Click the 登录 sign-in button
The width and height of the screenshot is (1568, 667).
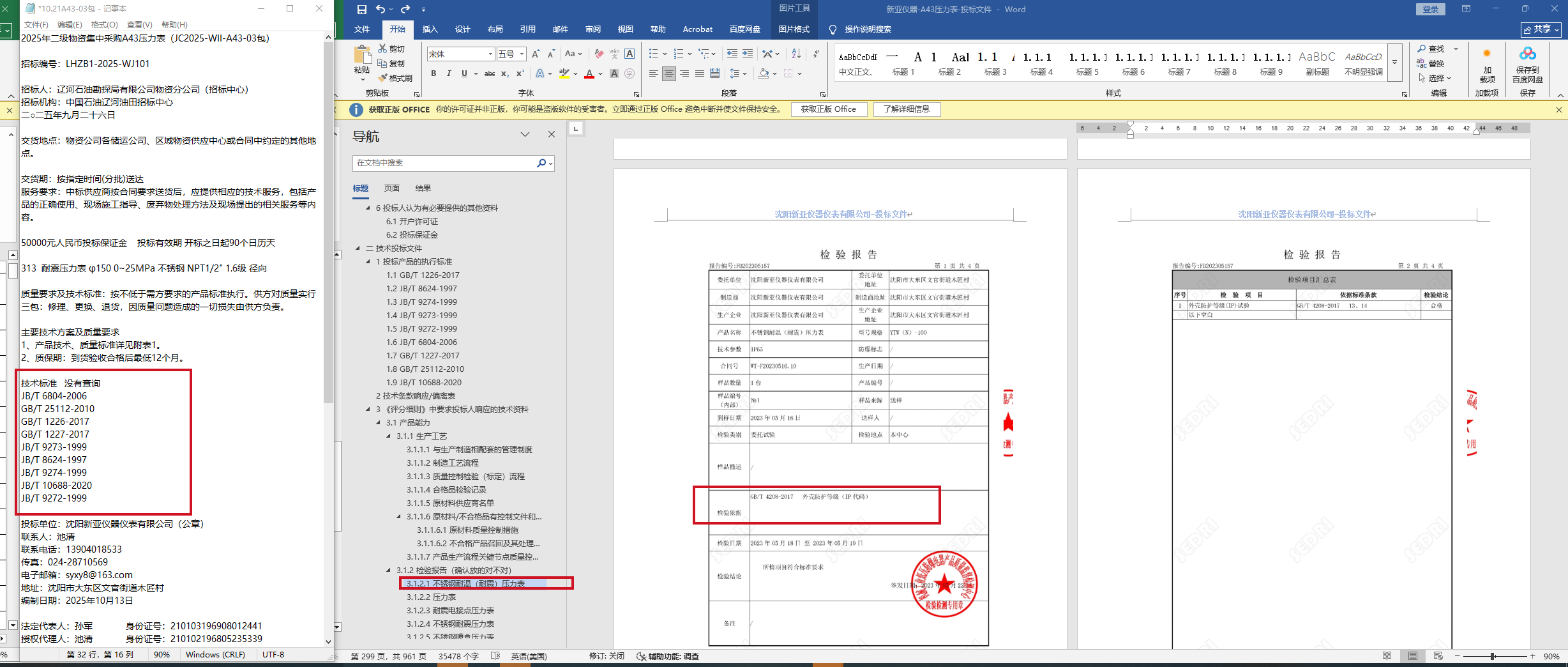point(1431,9)
